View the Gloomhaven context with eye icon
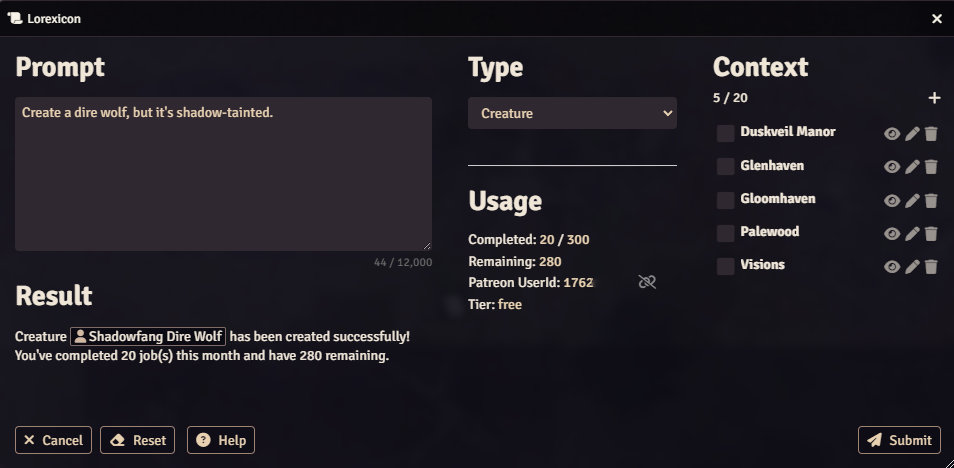The height and width of the screenshot is (468, 954). pos(892,201)
